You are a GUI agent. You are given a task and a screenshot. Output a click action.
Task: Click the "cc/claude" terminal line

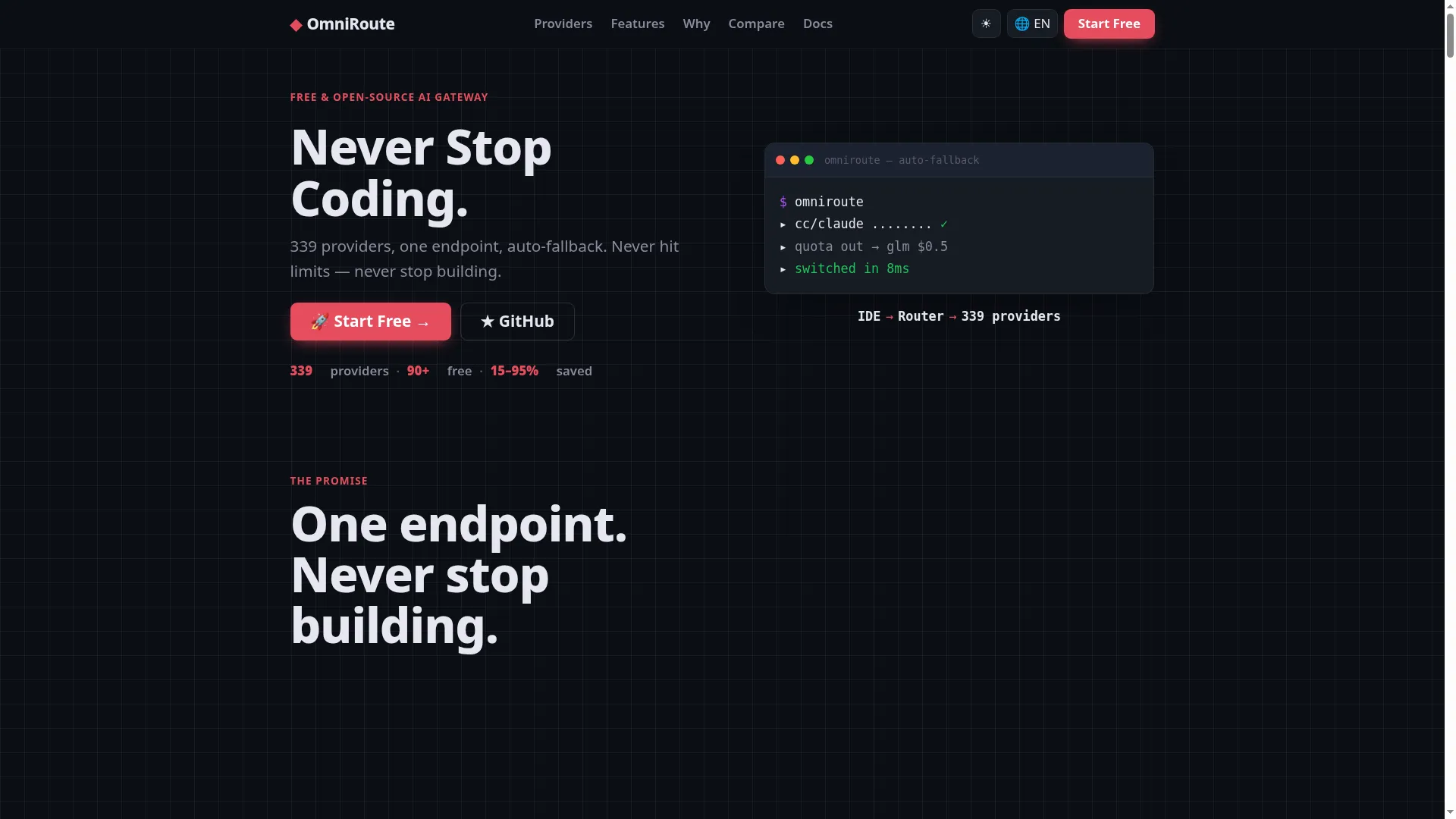[x=864, y=224]
